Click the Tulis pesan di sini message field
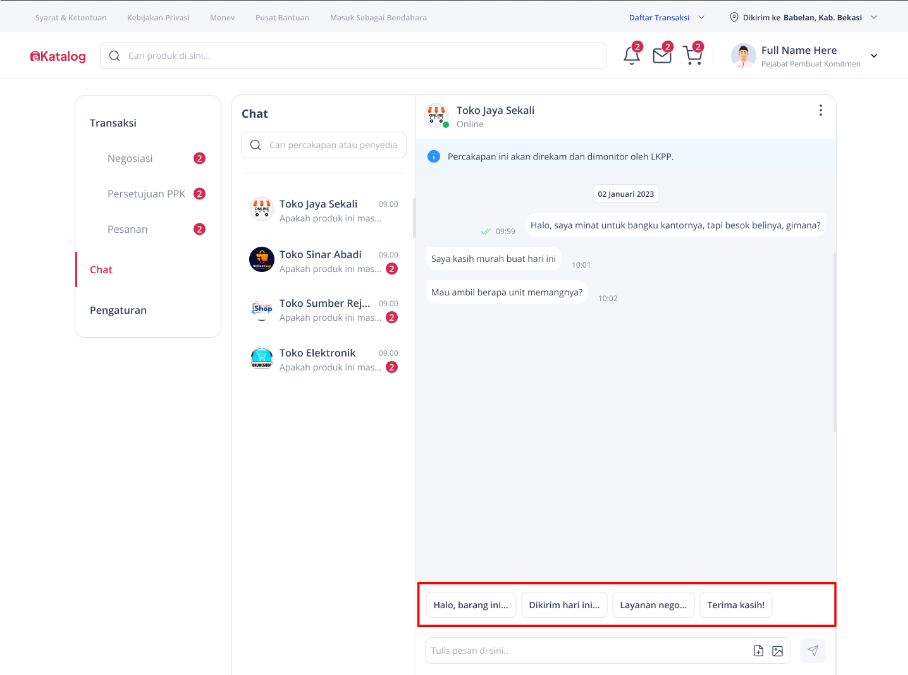Screen dimensions: 908x675 (587, 651)
